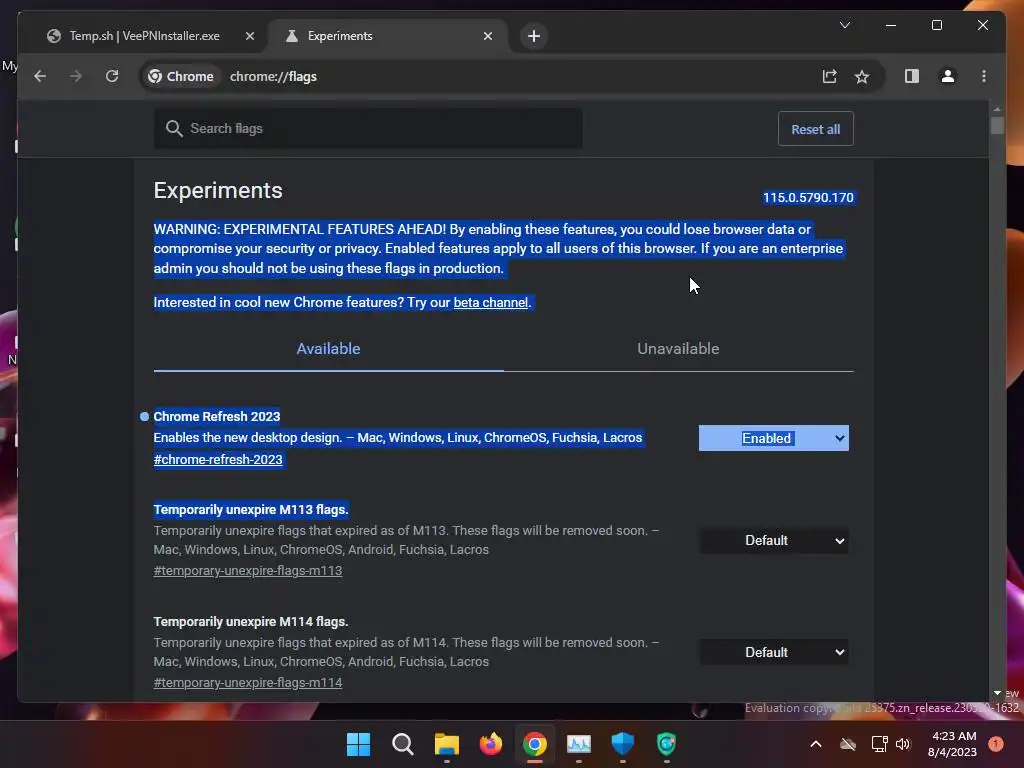Viewport: 1024px width, 768px height.
Task: Open the clock showing 4:23 AM
Action: click(x=952, y=744)
